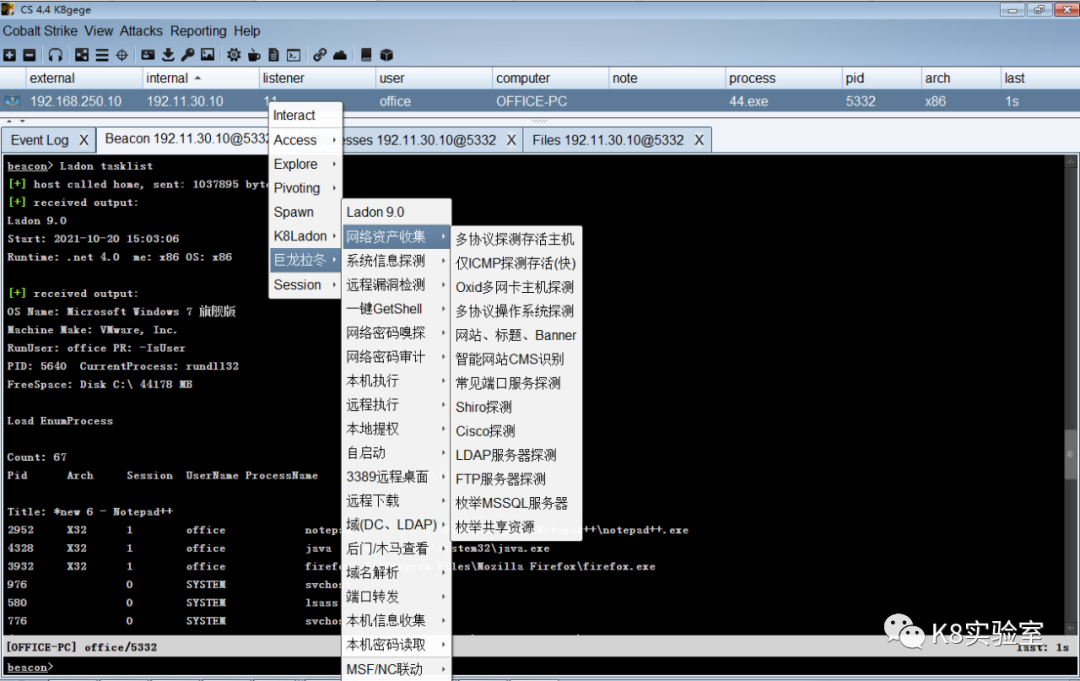This screenshot has height=681, width=1080.
Task: Choose 网站、标题、Banner option
Action: [517, 335]
